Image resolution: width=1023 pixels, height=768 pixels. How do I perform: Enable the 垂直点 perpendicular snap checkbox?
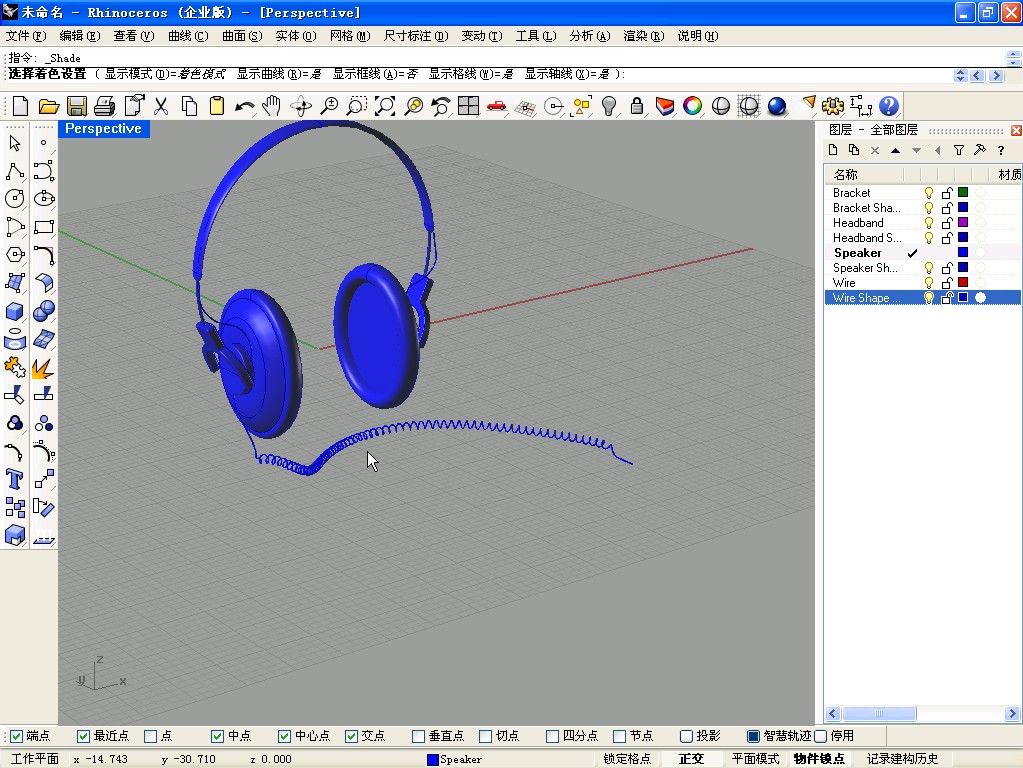(419, 736)
